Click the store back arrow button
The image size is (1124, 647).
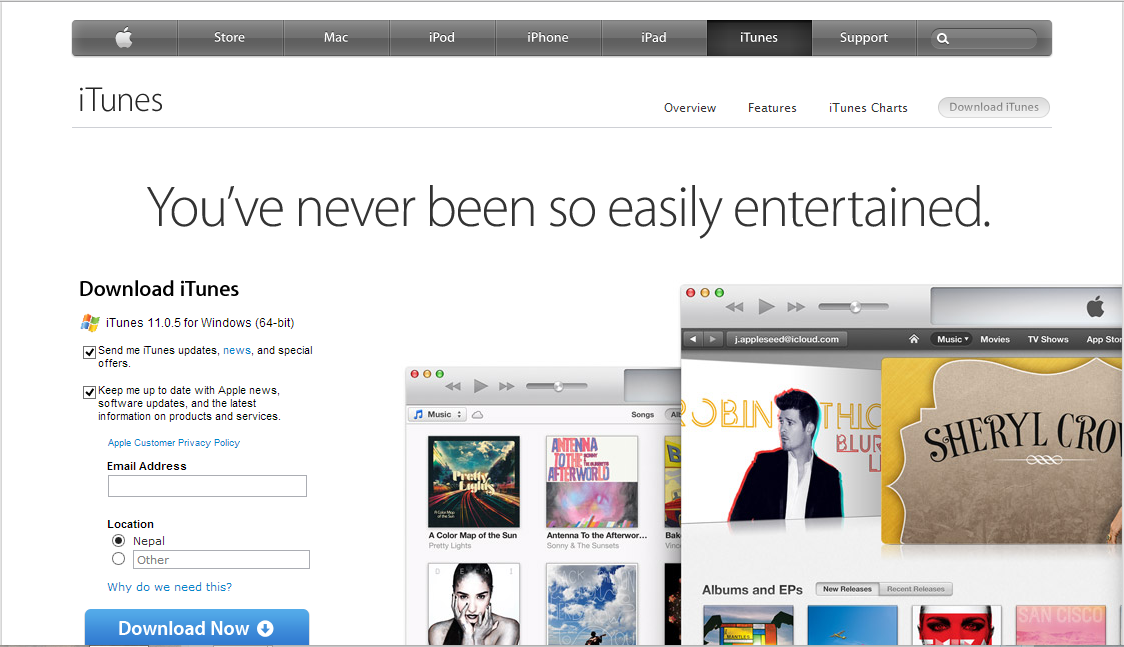[692, 339]
